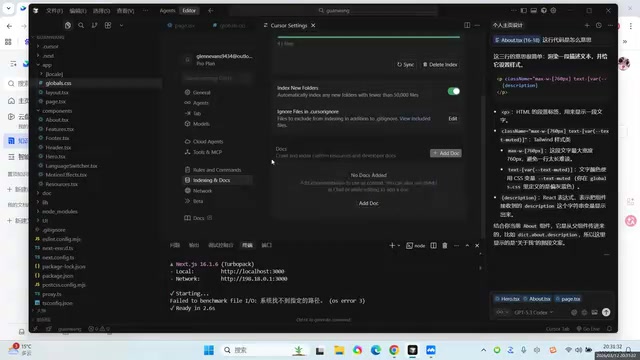
Task: Open Rules and Commands settings section
Action: 218,170
